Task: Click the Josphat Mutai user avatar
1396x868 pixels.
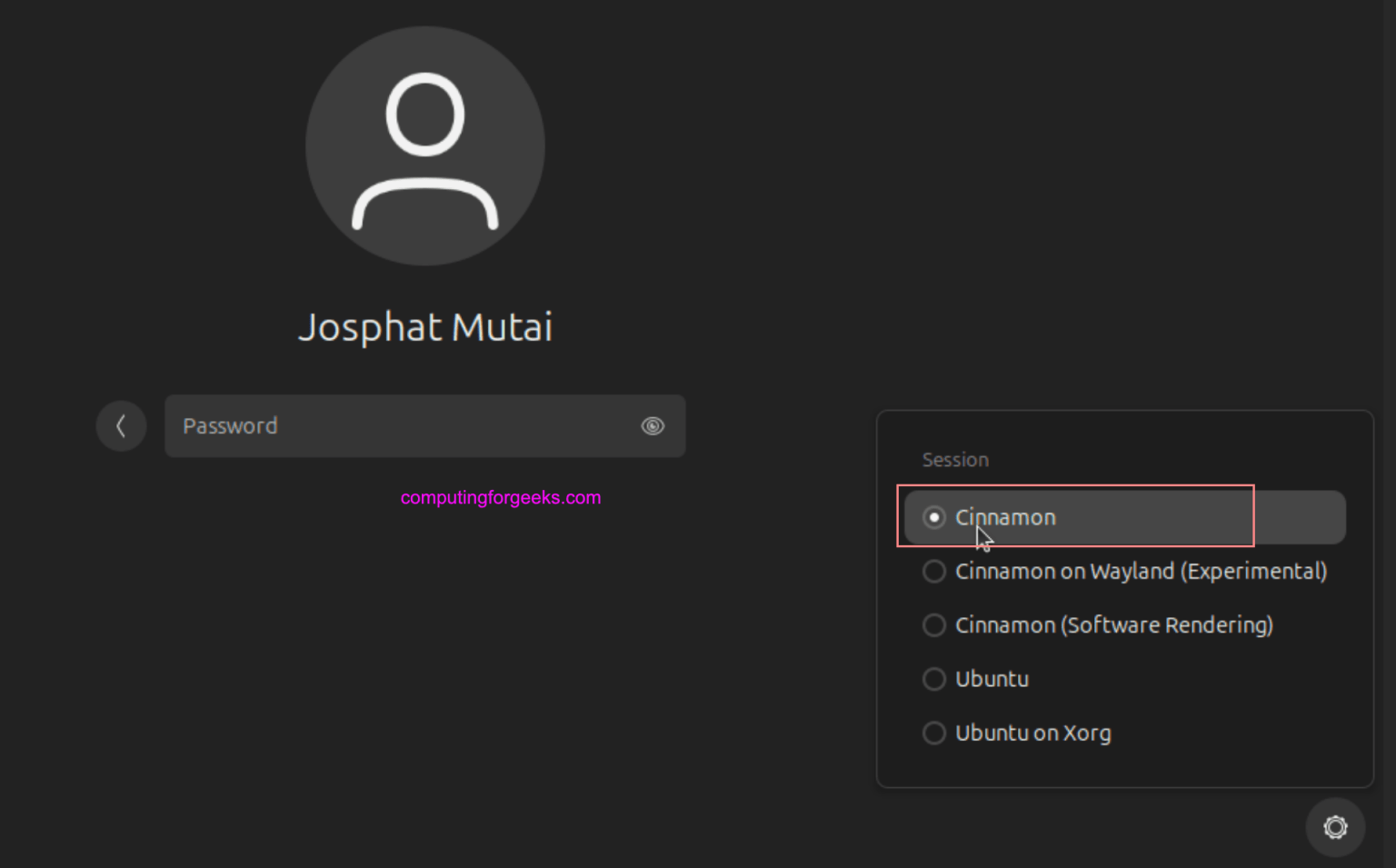Action: click(x=424, y=145)
